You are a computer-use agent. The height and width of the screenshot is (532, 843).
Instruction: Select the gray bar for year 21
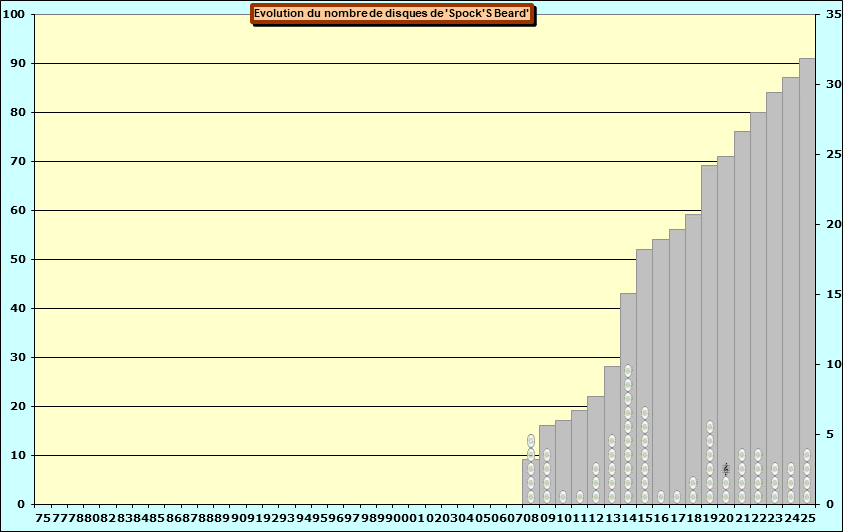click(x=742, y=318)
